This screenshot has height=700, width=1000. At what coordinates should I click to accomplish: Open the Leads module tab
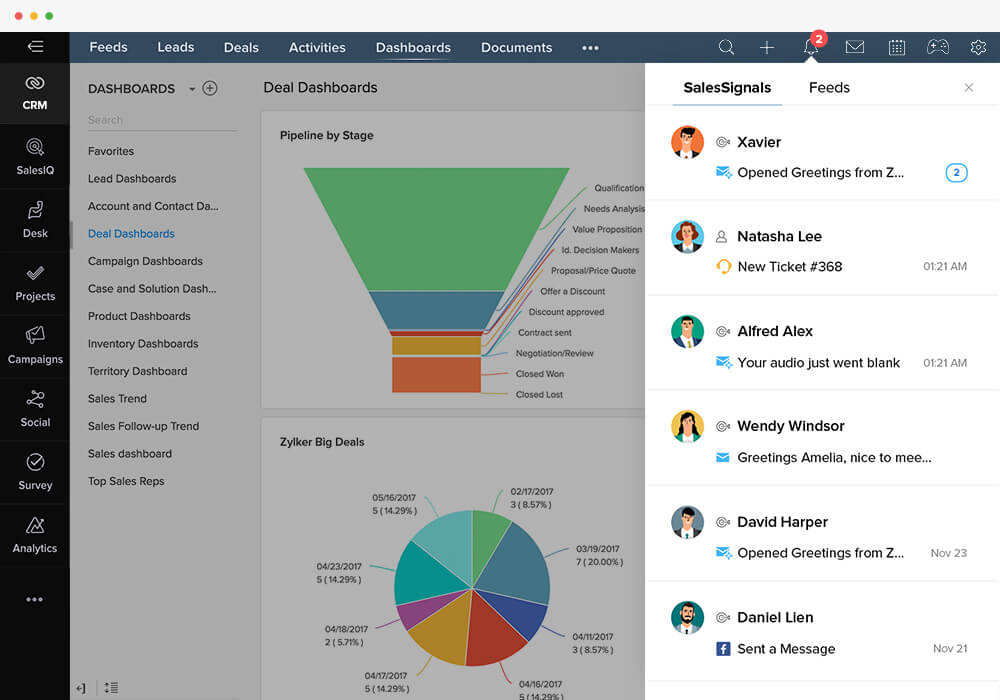176,47
